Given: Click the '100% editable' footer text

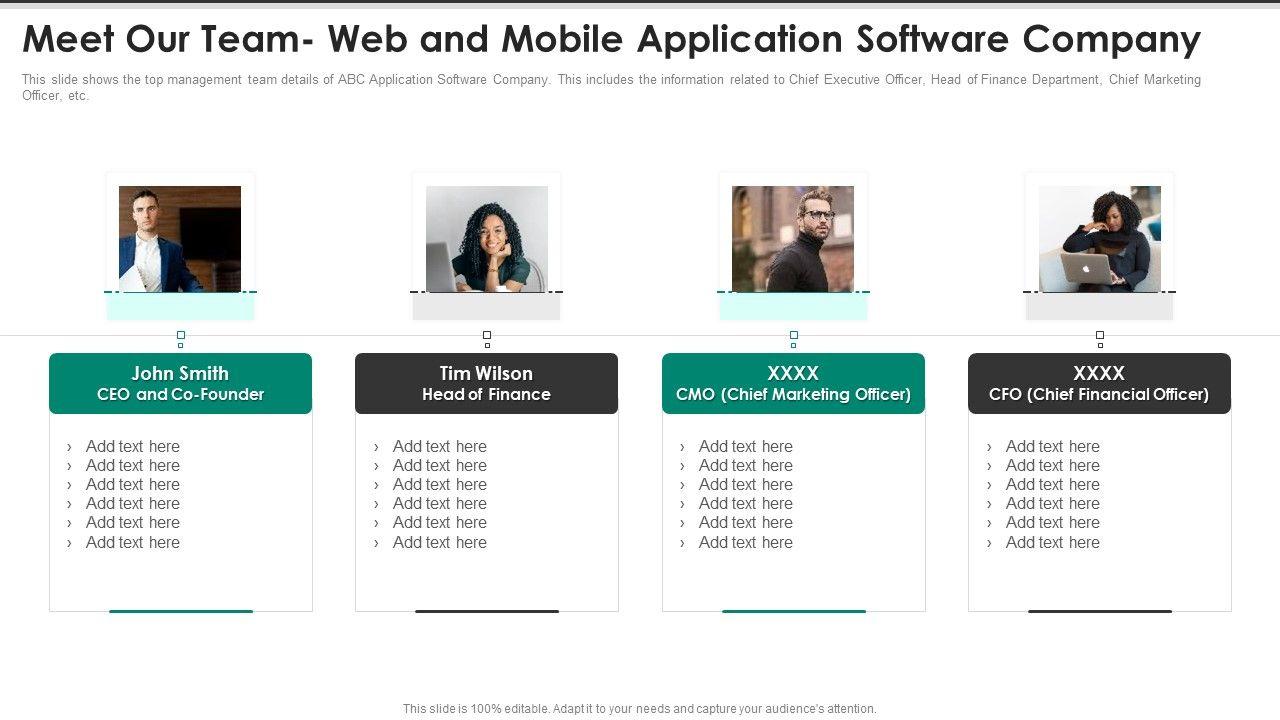Looking at the screenshot, I should 640,708.
